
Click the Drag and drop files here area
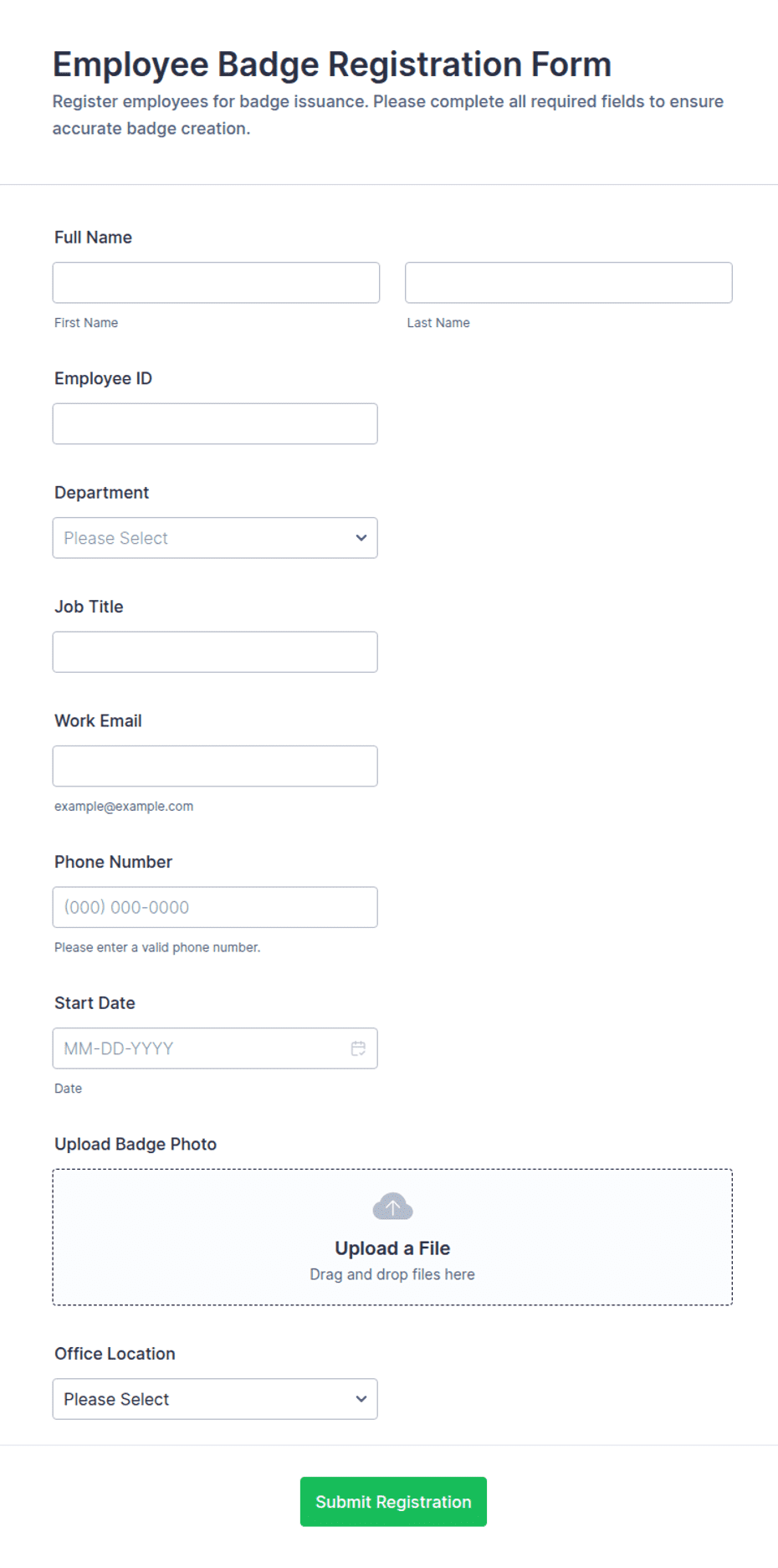click(x=392, y=1274)
